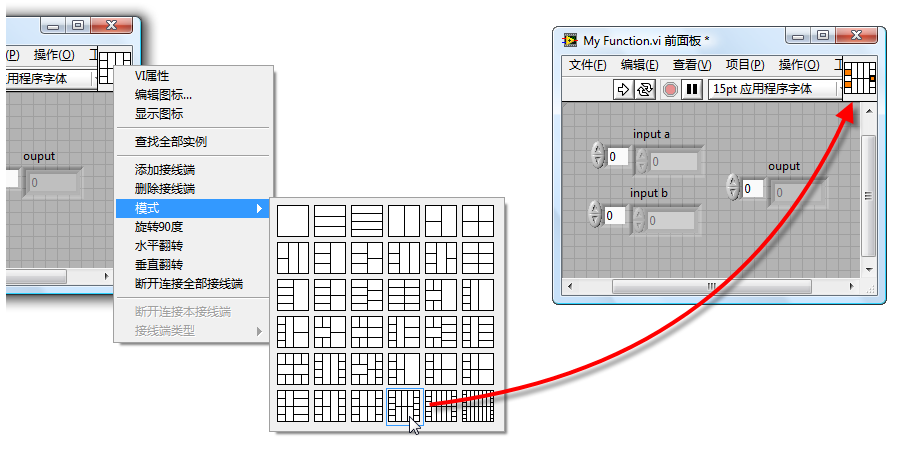Select VI属性 from context menu
This screenshot has height=451, width=901.
pyautogui.click(x=152, y=76)
